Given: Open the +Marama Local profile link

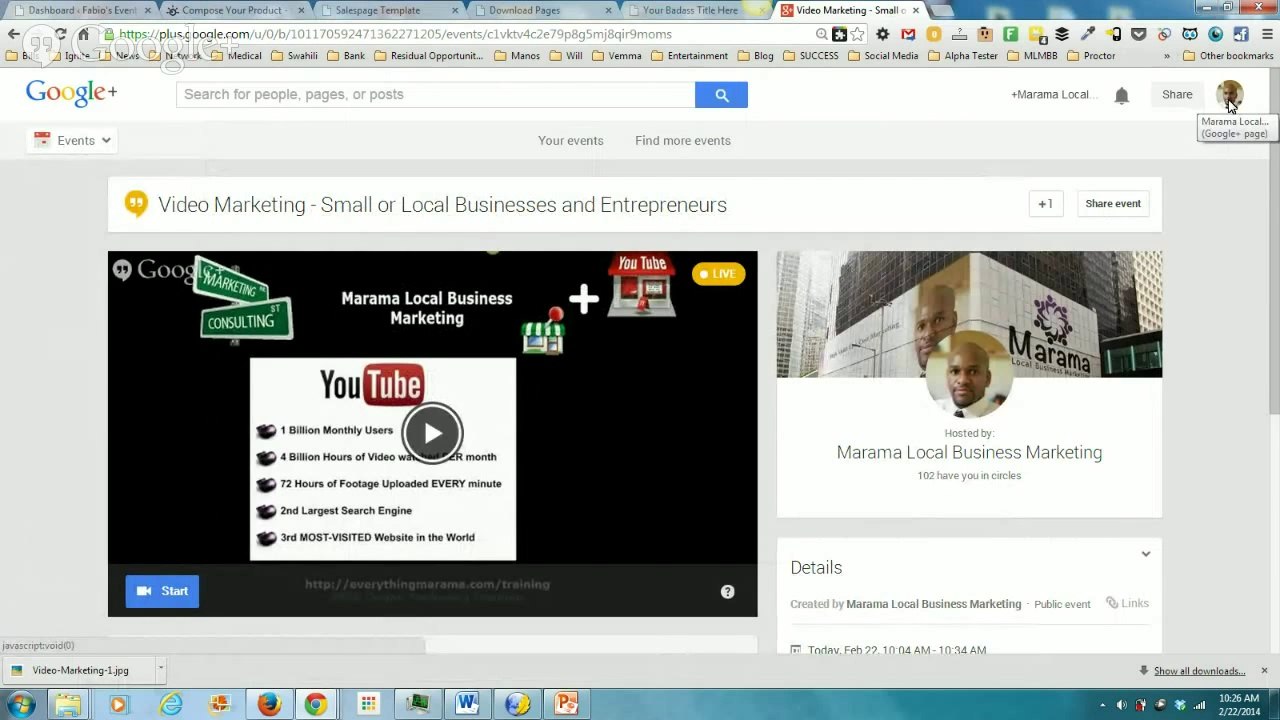Looking at the screenshot, I should (x=1053, y=95).
